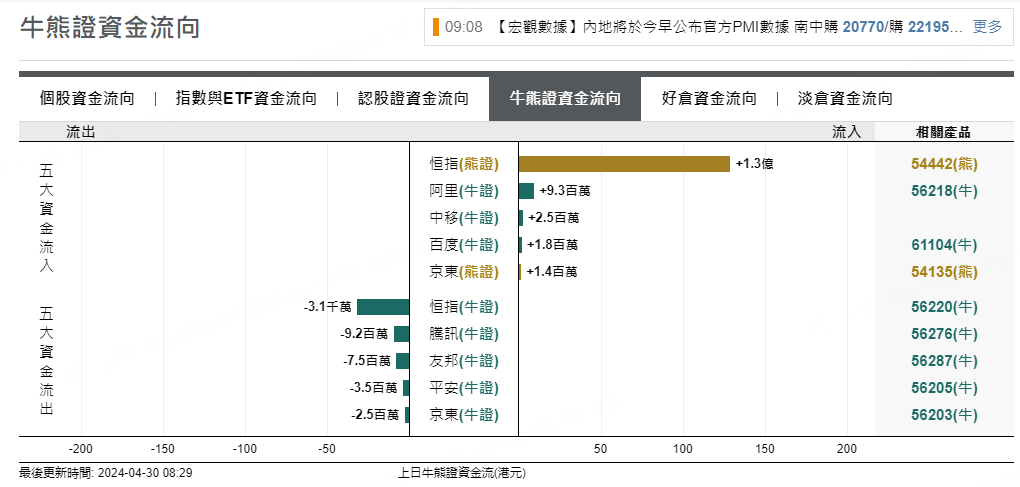This screenshot has width=1020, height=487.
Task: Click the +1.4百萬 inflow value
Action: [x=552, y=272]
